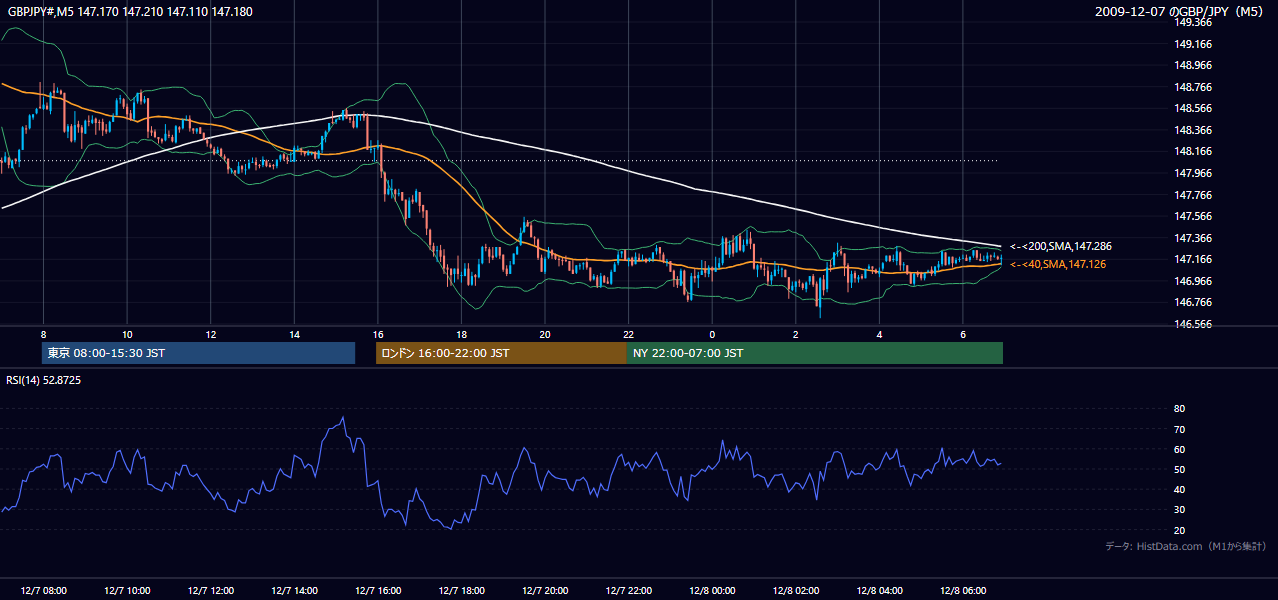The width and height of the screenshot is (1278, 600).
Task: Click hour tick 16 under price chart
Action: [377, 334]
